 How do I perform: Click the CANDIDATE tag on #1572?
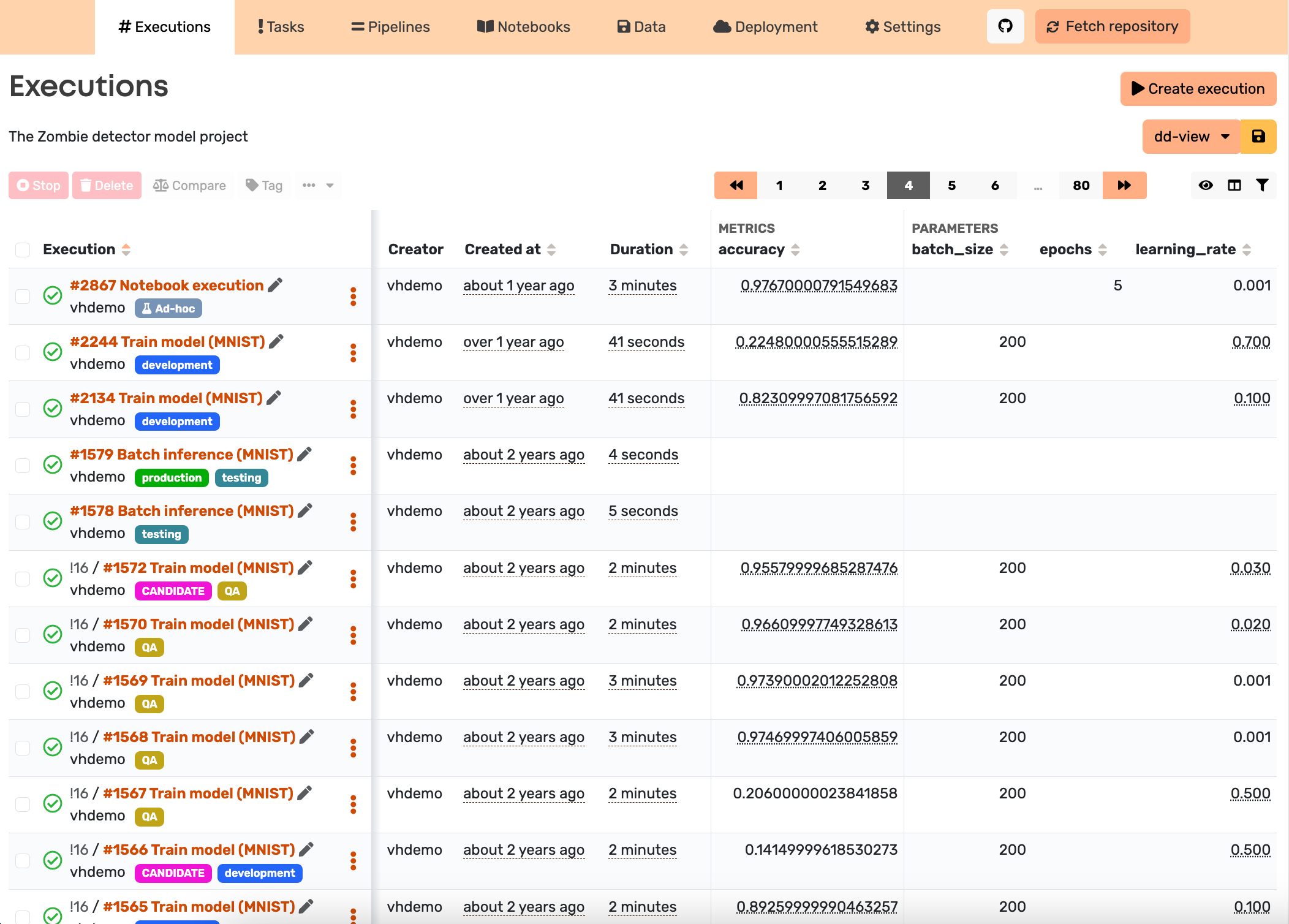pyautogui.click(x=173, y=591)
